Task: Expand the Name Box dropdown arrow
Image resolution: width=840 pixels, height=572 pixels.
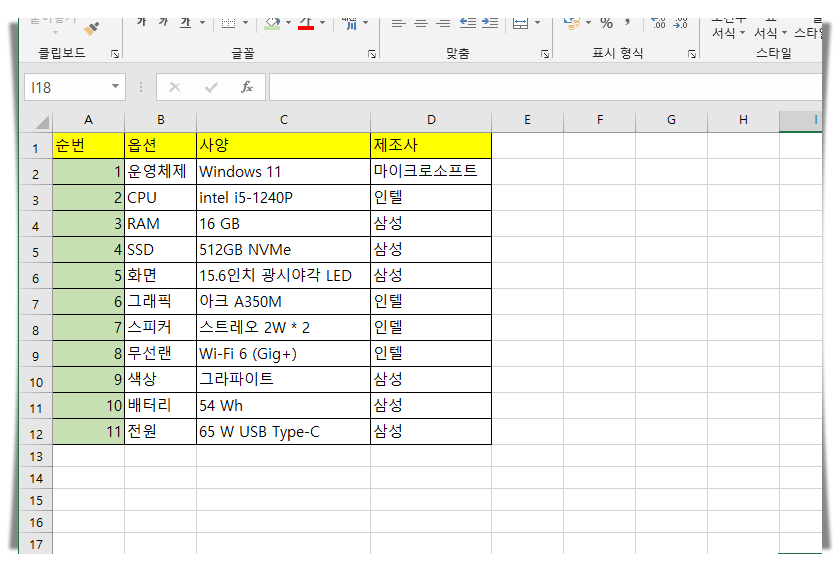Action: click(x=115, y=86)
